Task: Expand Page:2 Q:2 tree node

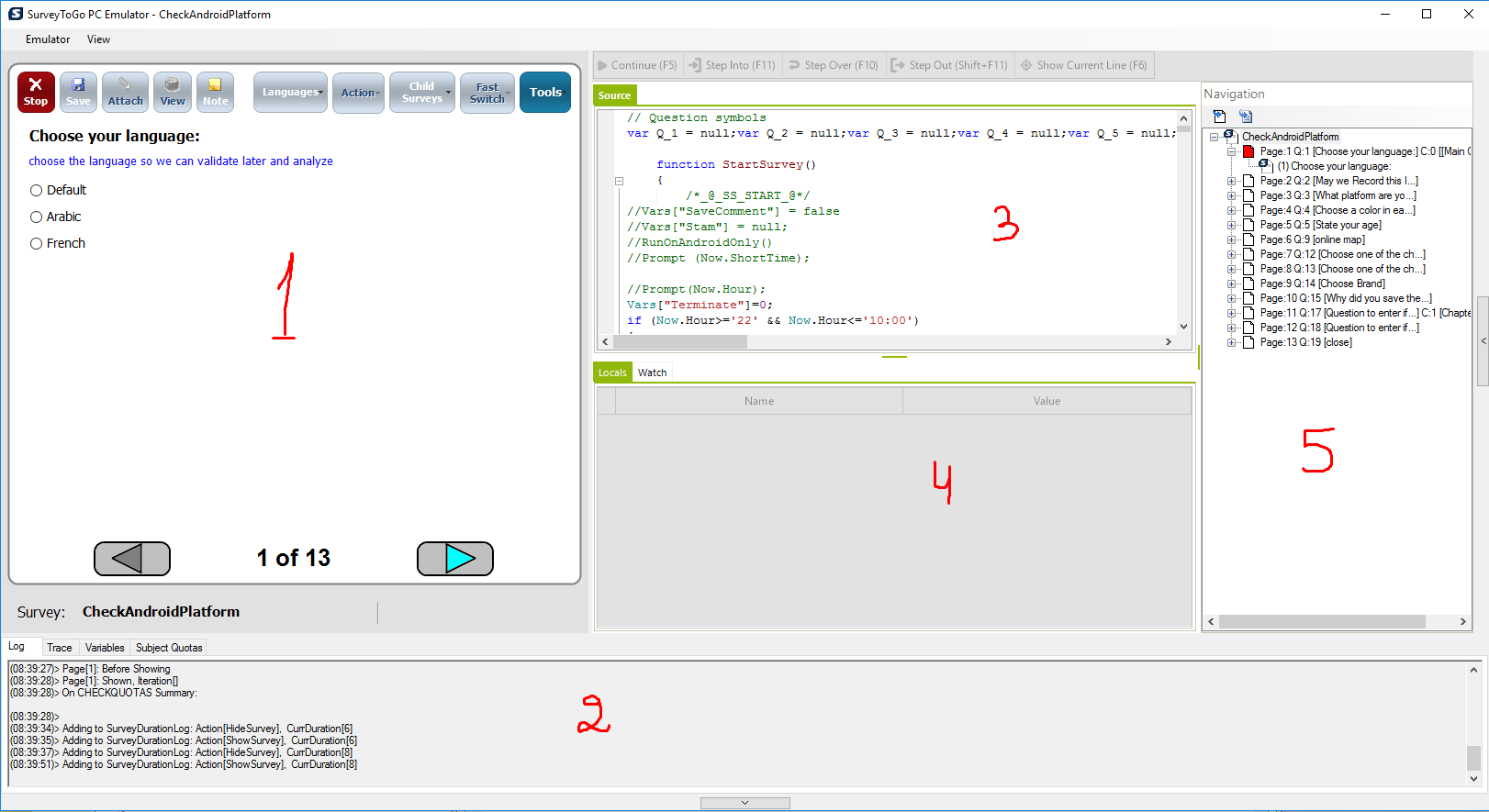Action: [1232, 181]
